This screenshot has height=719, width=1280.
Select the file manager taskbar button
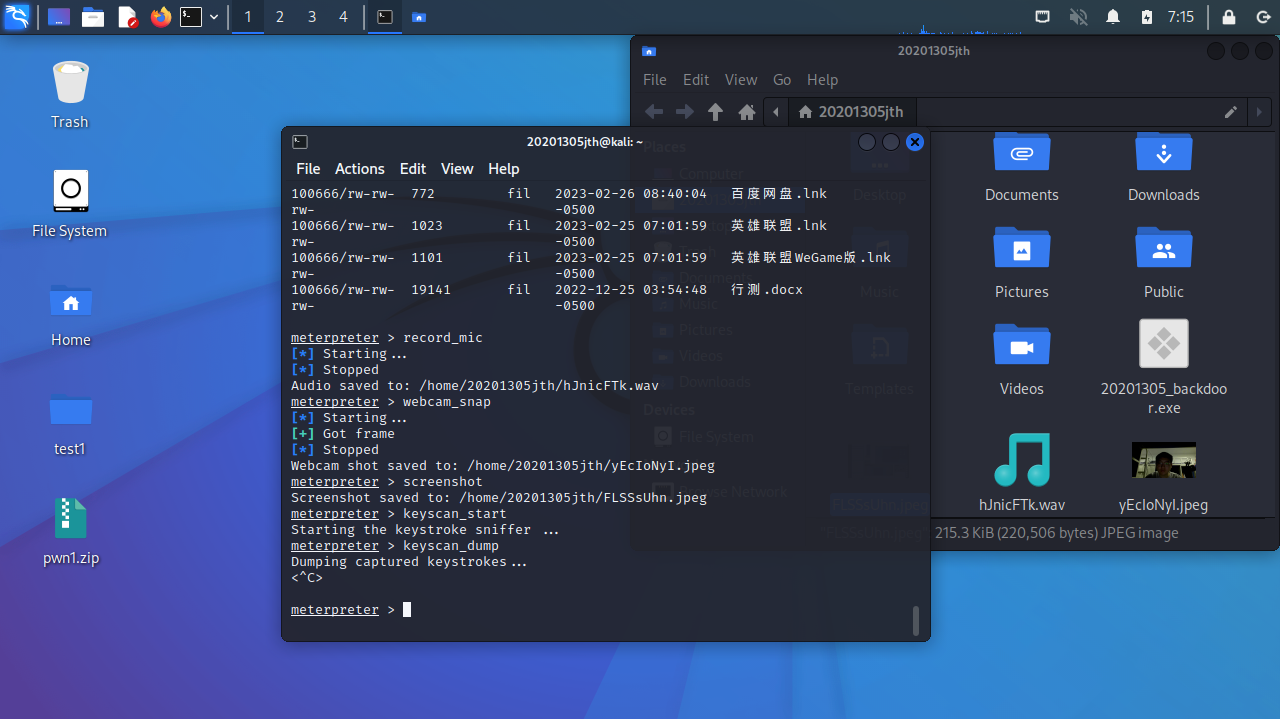point(419,17)
